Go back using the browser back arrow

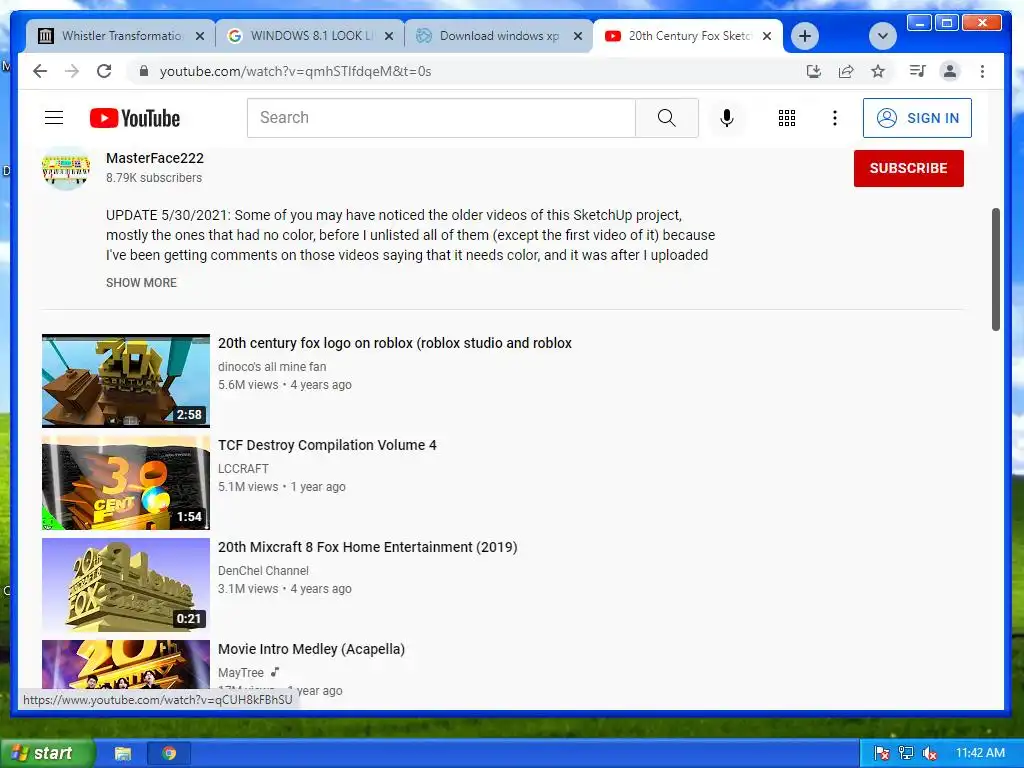pos(40,71)
